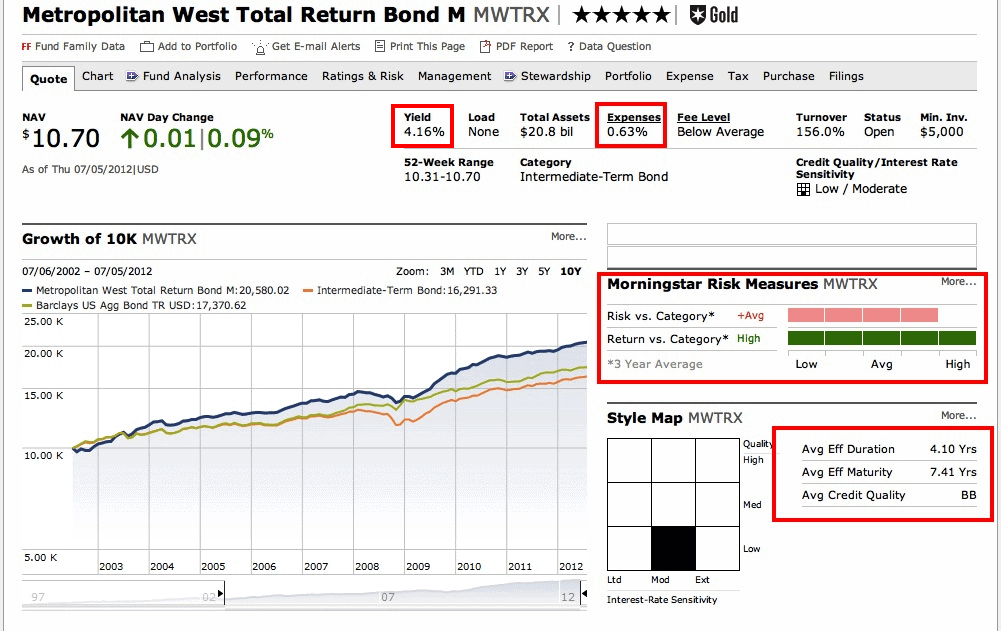The height and width of the screenshot is (631, 1001).
Task: Set chart zoom to 5Y
Action: [x=544, y=271]
